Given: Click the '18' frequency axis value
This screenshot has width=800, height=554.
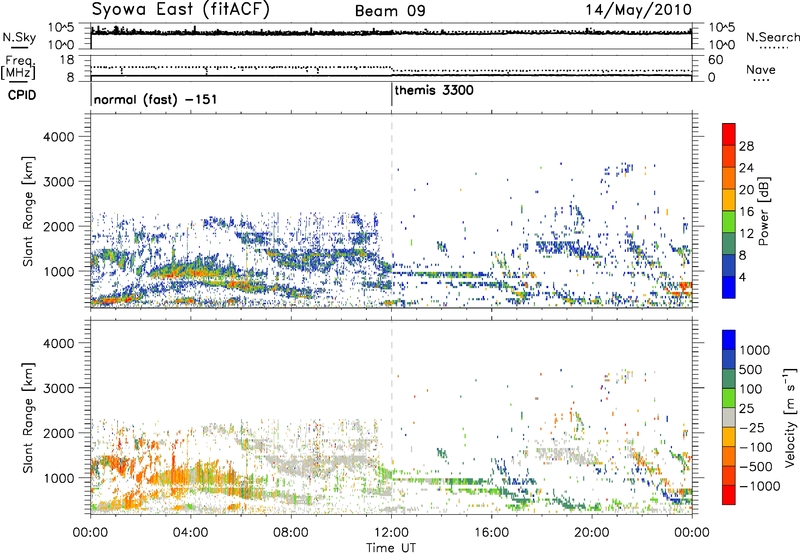Looking at the screenshot, I should pos(67,60).
